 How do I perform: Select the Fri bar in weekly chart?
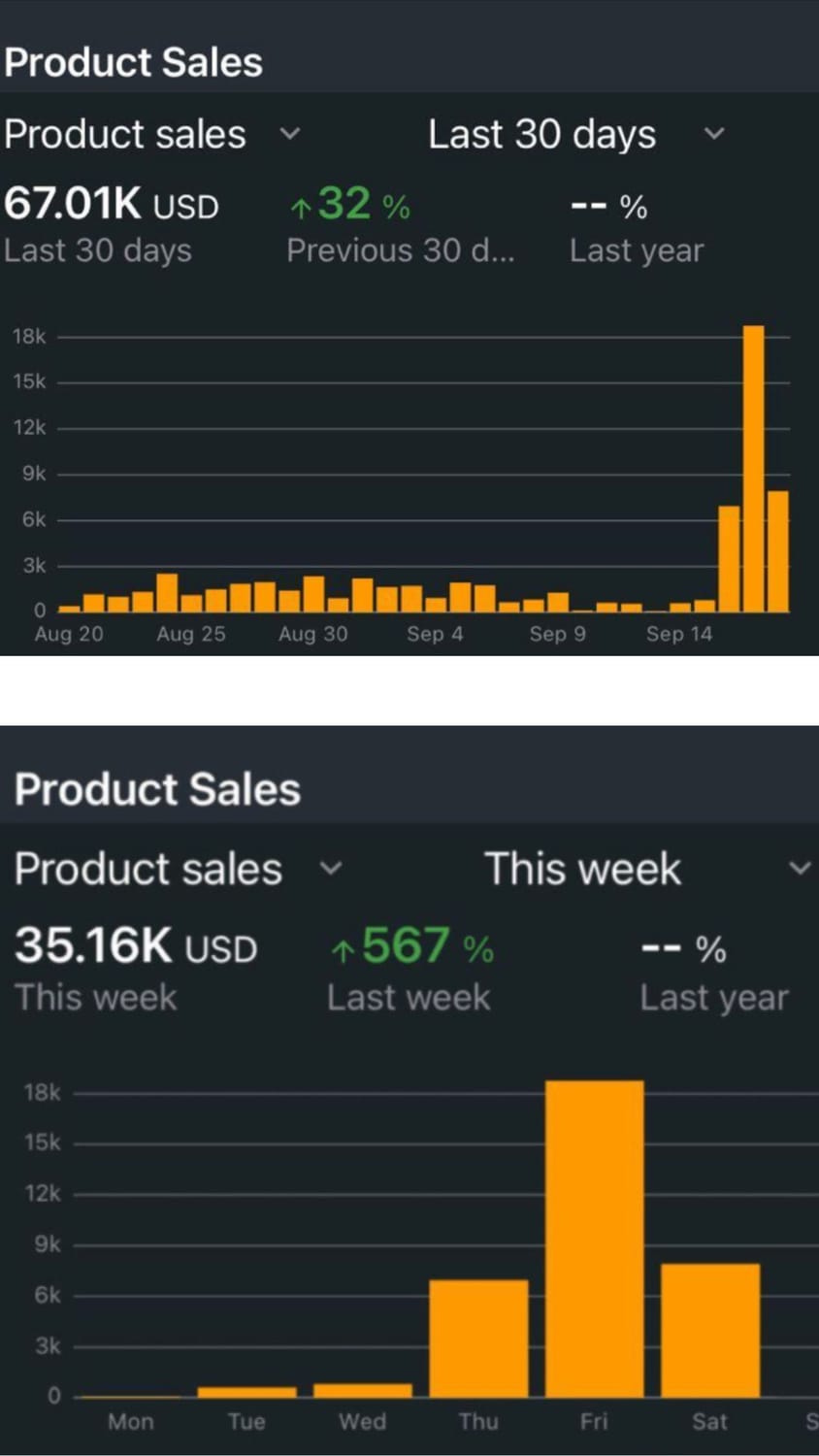[x=594, y=1238]
